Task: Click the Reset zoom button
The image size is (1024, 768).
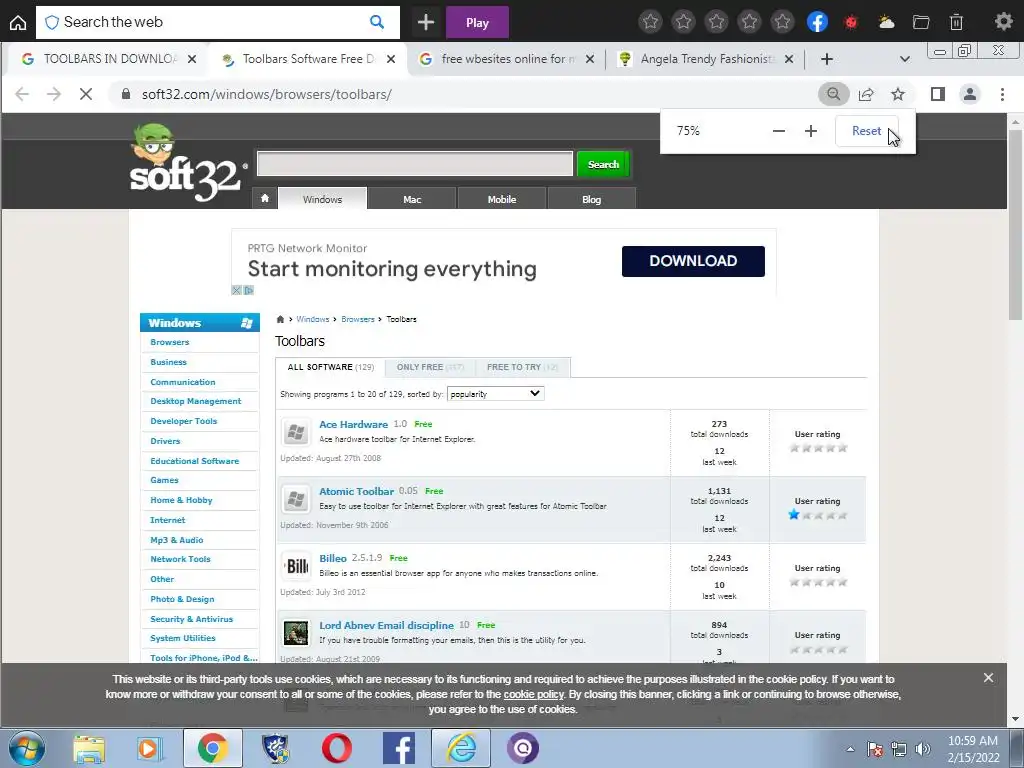Action: tap(866, 131)
